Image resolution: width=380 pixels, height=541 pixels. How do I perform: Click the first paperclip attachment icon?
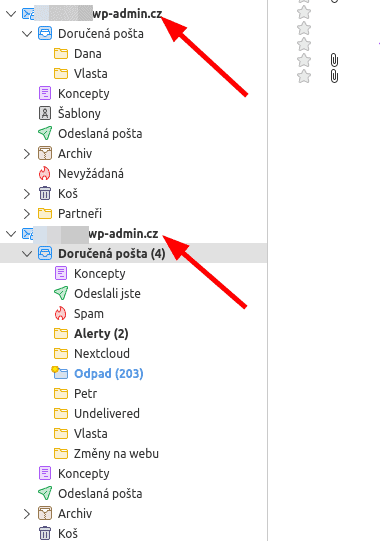click(x=334, y=61)
